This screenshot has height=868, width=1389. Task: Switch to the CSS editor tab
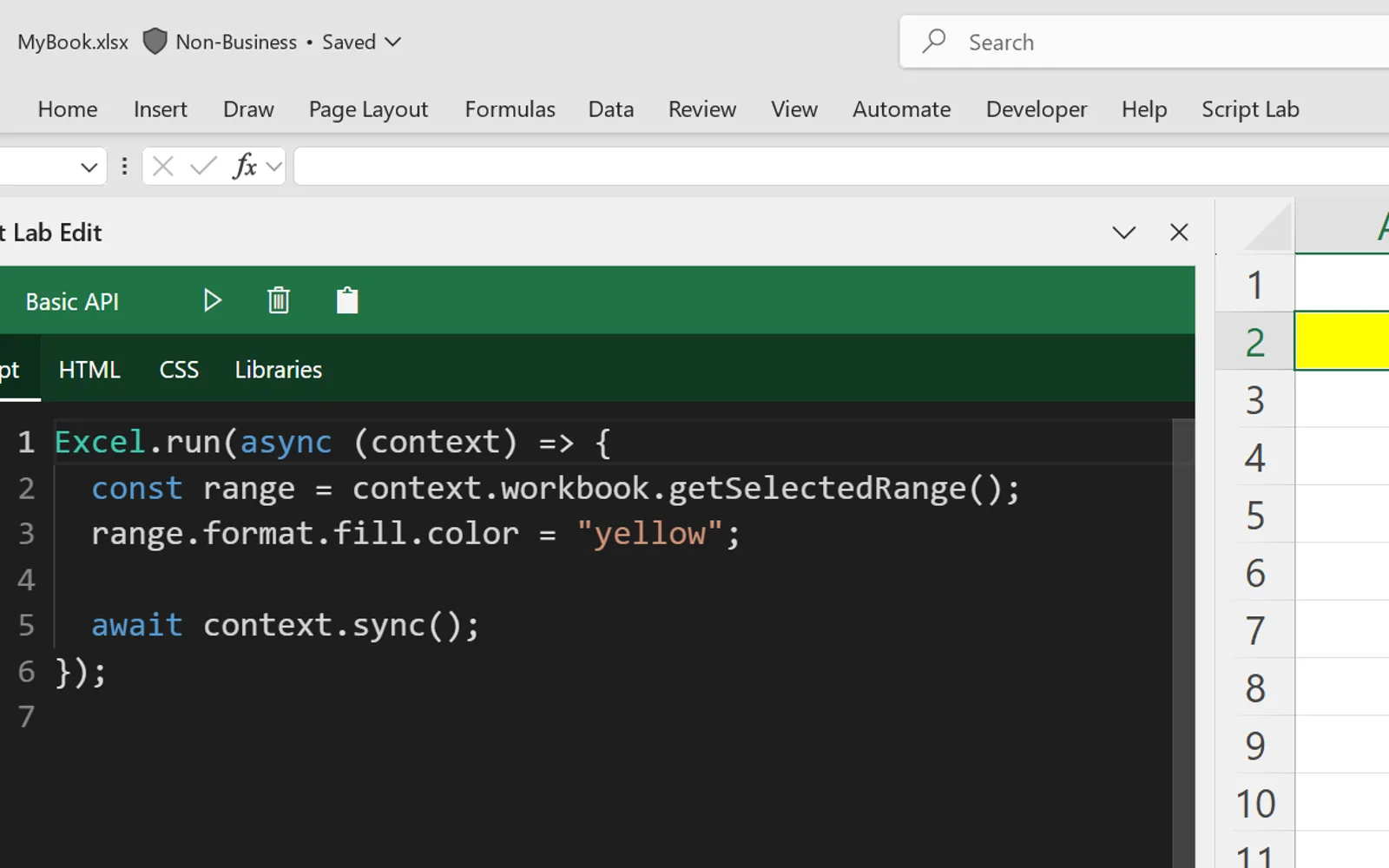coord(179,370)
